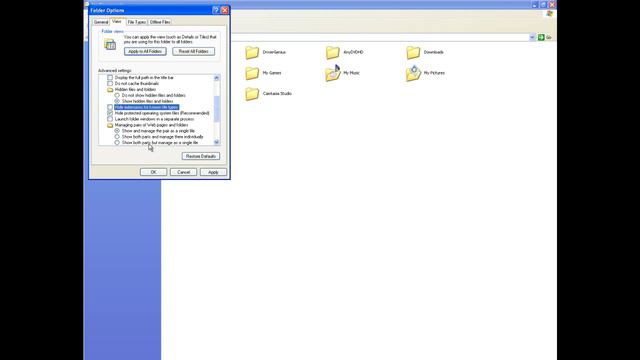Click the Windows flag logo in Explorer
The height and width of the screenshot is (360, 640).
[x=549, y=14]
